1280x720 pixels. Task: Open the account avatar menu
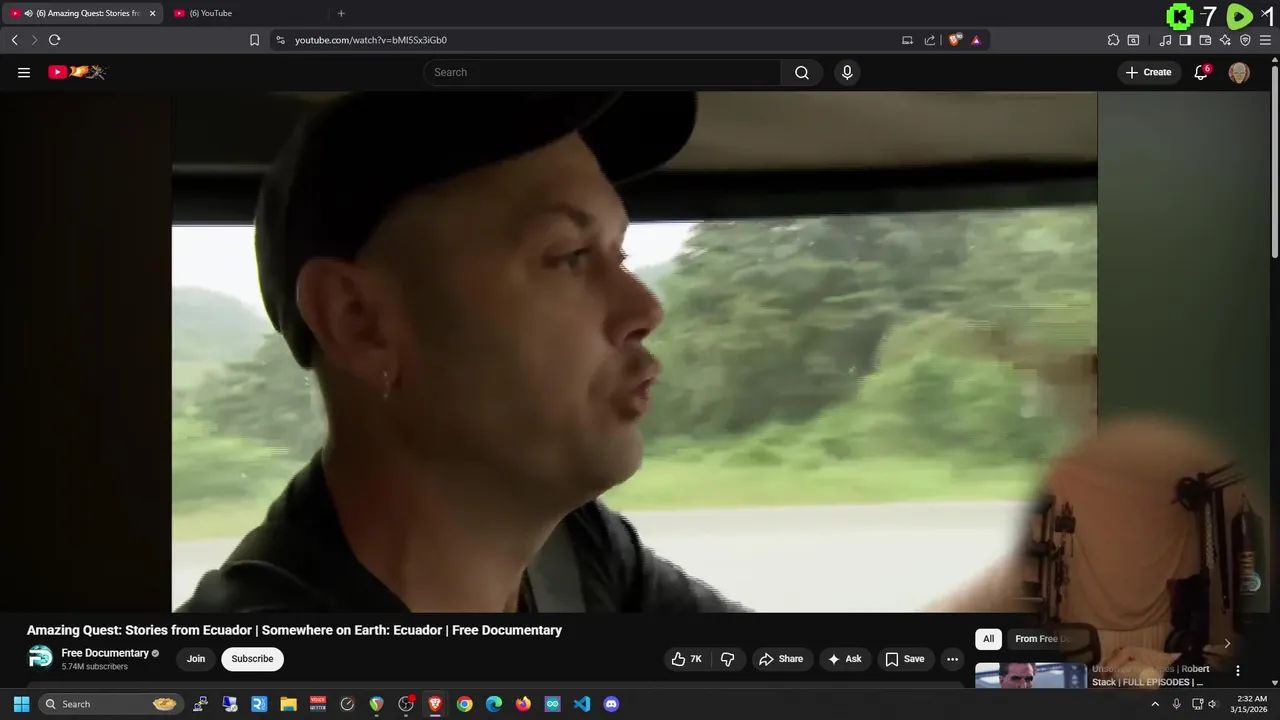[x=1239, y=72]
